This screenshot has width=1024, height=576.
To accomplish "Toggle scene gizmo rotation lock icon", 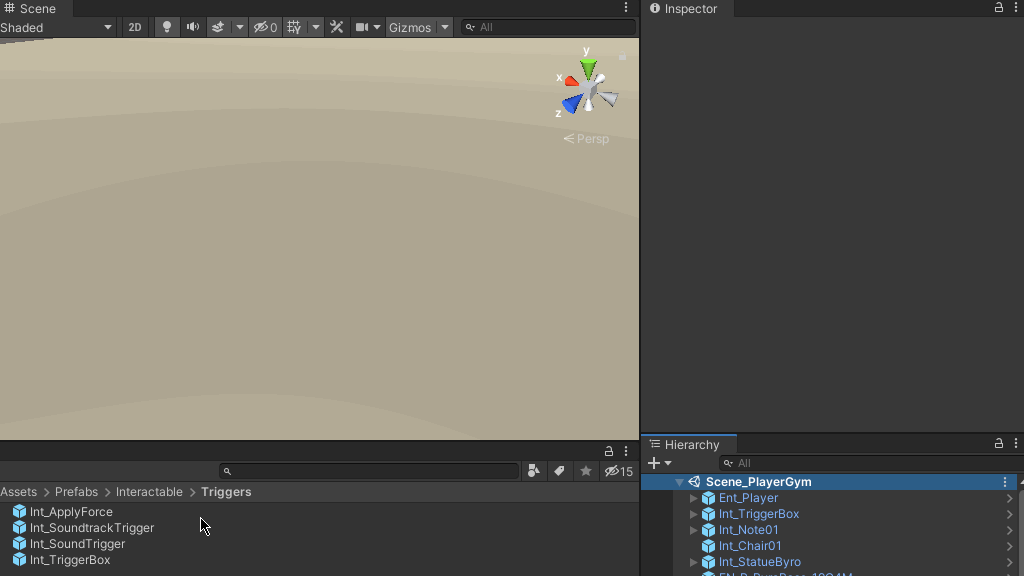I will pyautogui.click(x=622, y=56).
